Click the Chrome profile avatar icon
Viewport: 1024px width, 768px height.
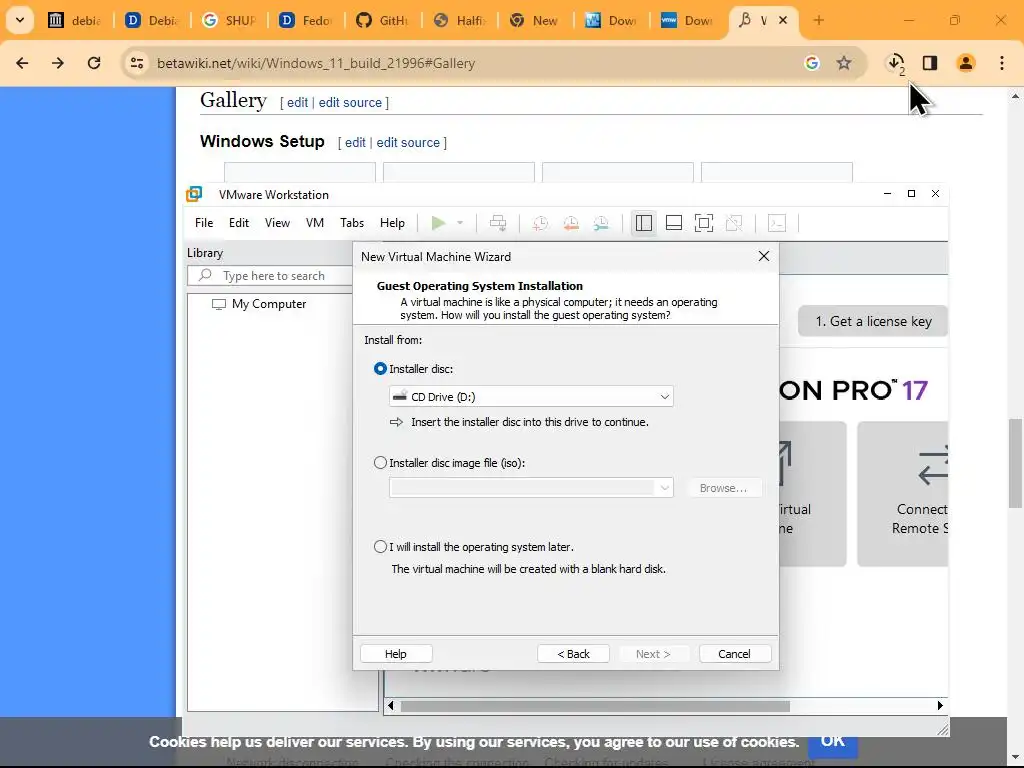(x=966, y=63)
